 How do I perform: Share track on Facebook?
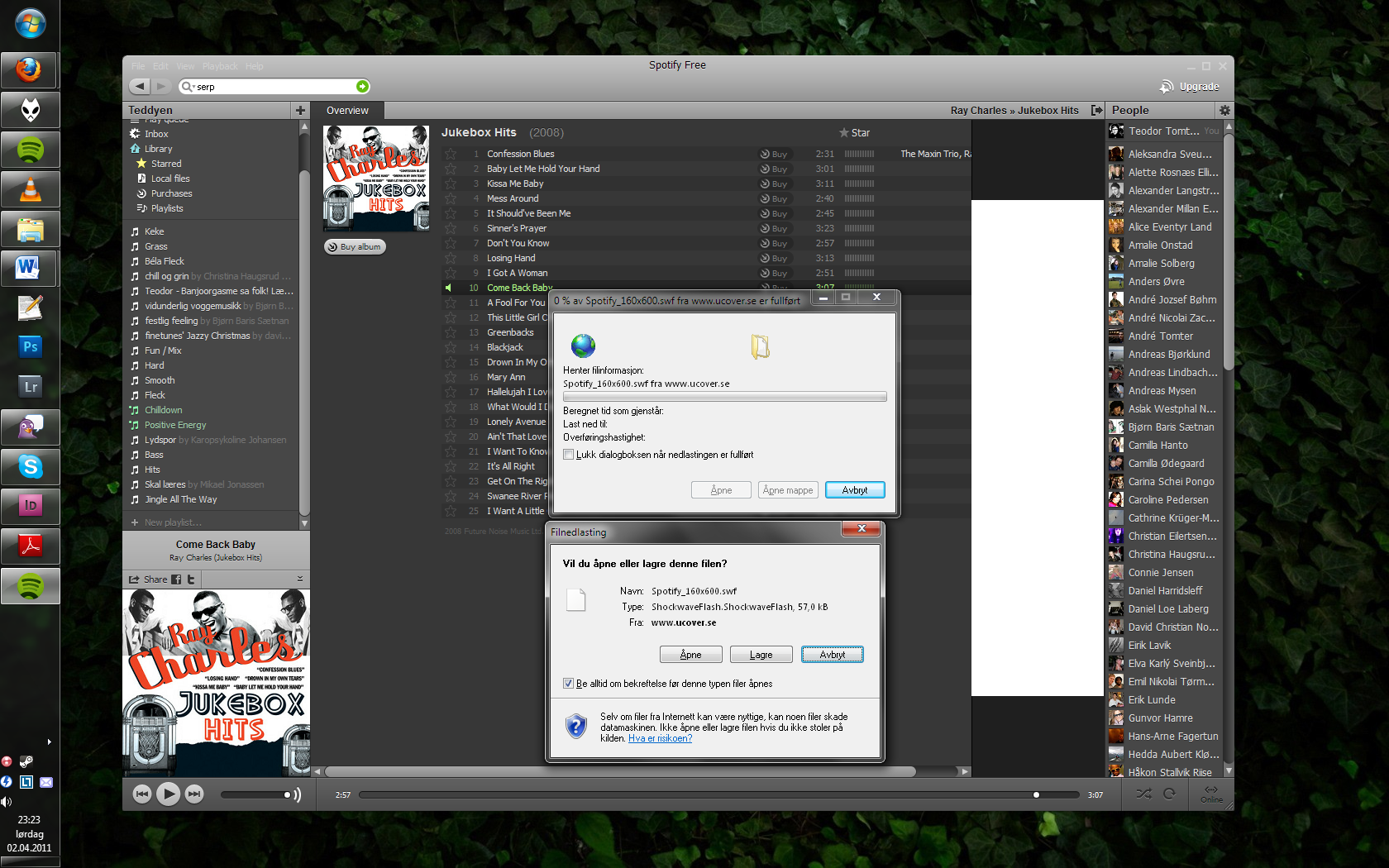coord(176,579)
